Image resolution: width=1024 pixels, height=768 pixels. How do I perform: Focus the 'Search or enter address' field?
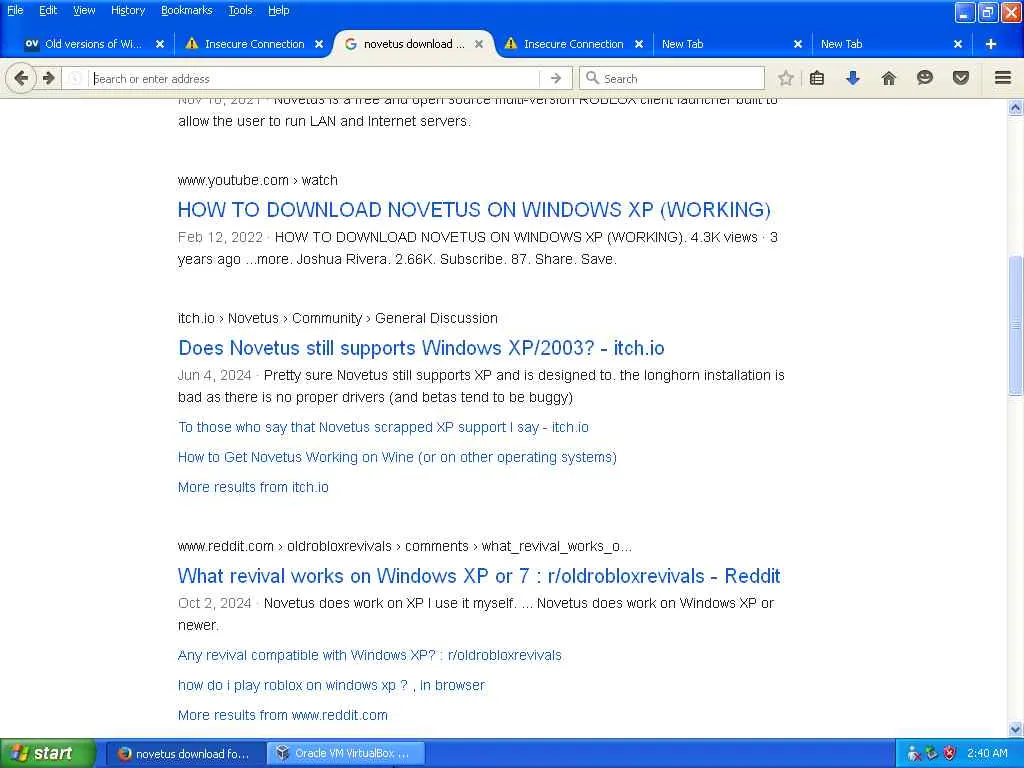tap(313, 78)
